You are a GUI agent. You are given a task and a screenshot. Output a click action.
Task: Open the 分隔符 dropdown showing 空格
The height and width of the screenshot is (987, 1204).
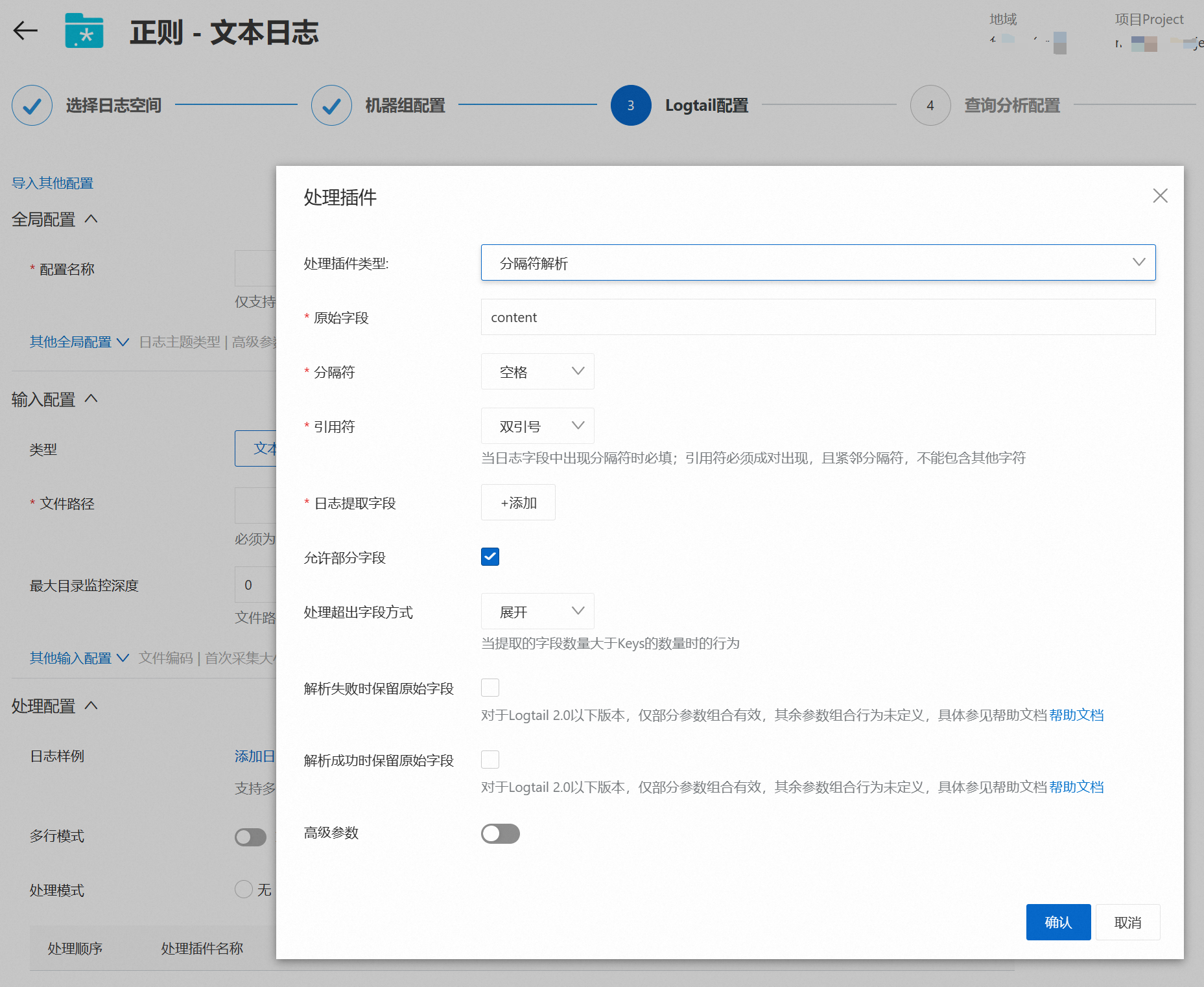(537, 371)
